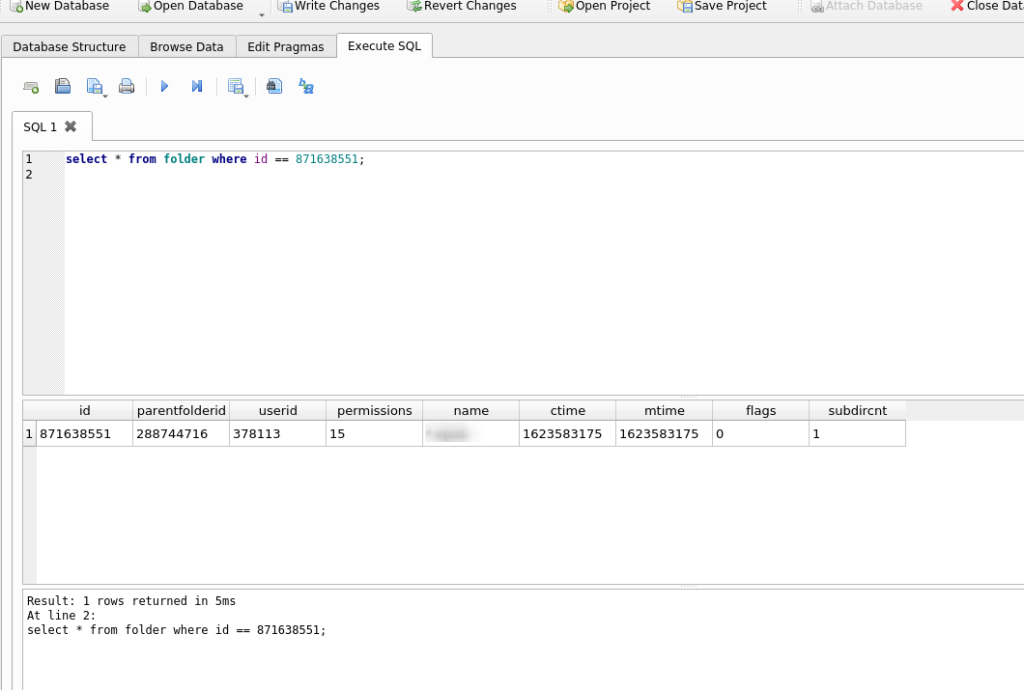Click the Revert Changes button

(x=461, y=7)
